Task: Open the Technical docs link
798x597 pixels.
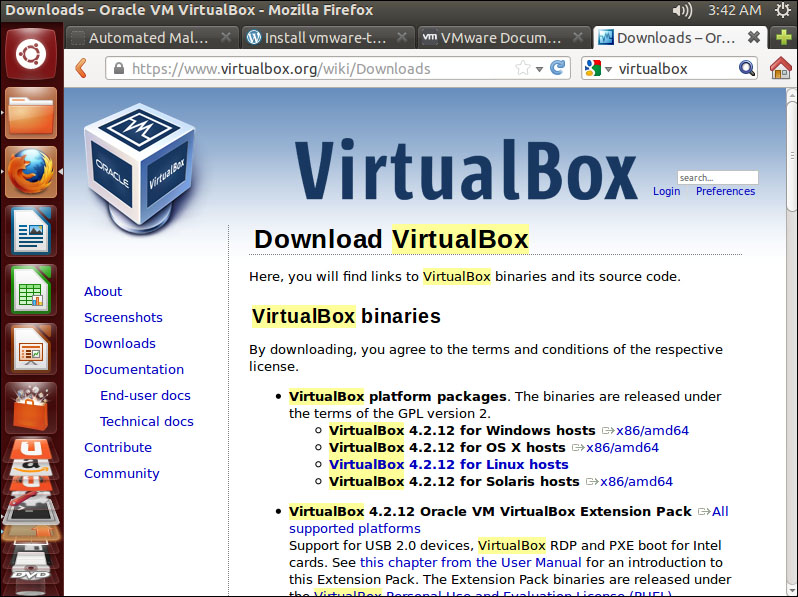Action: click(147, 421)
